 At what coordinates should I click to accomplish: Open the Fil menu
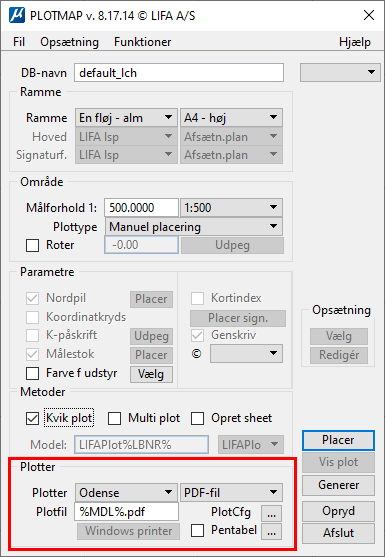(x=19, y=42)
